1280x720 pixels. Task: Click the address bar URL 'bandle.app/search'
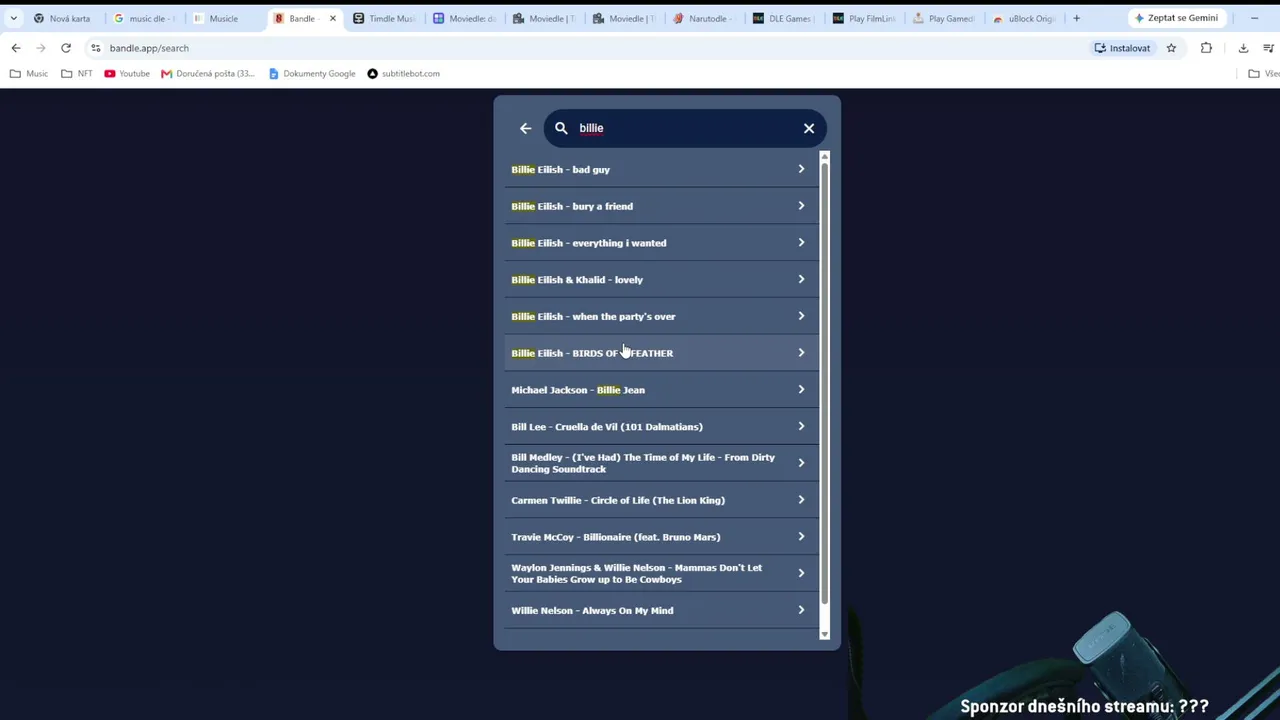[149, 48]
